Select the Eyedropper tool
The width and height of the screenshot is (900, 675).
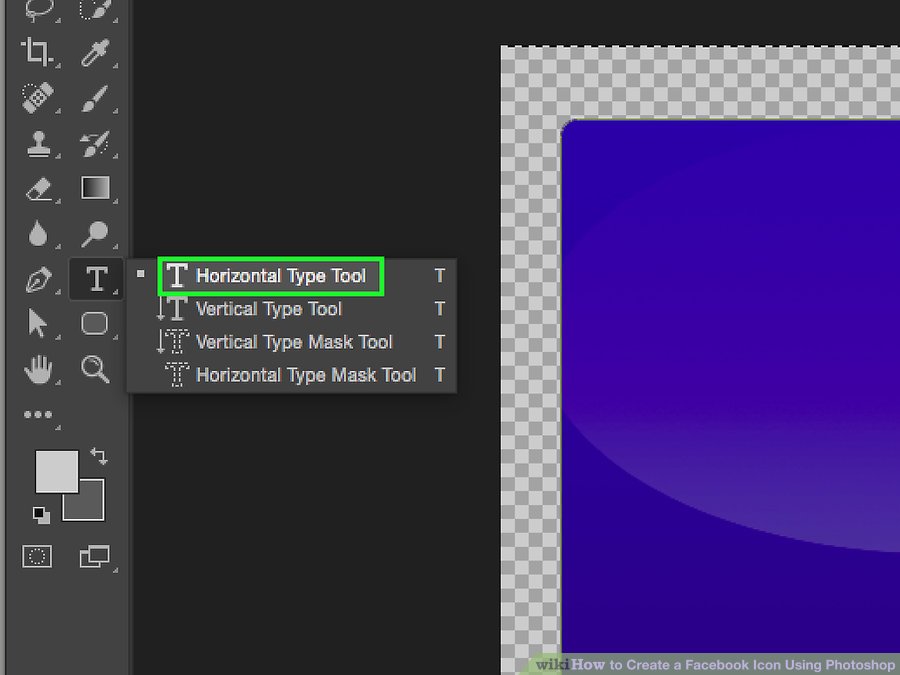click(x=95, y=51)
